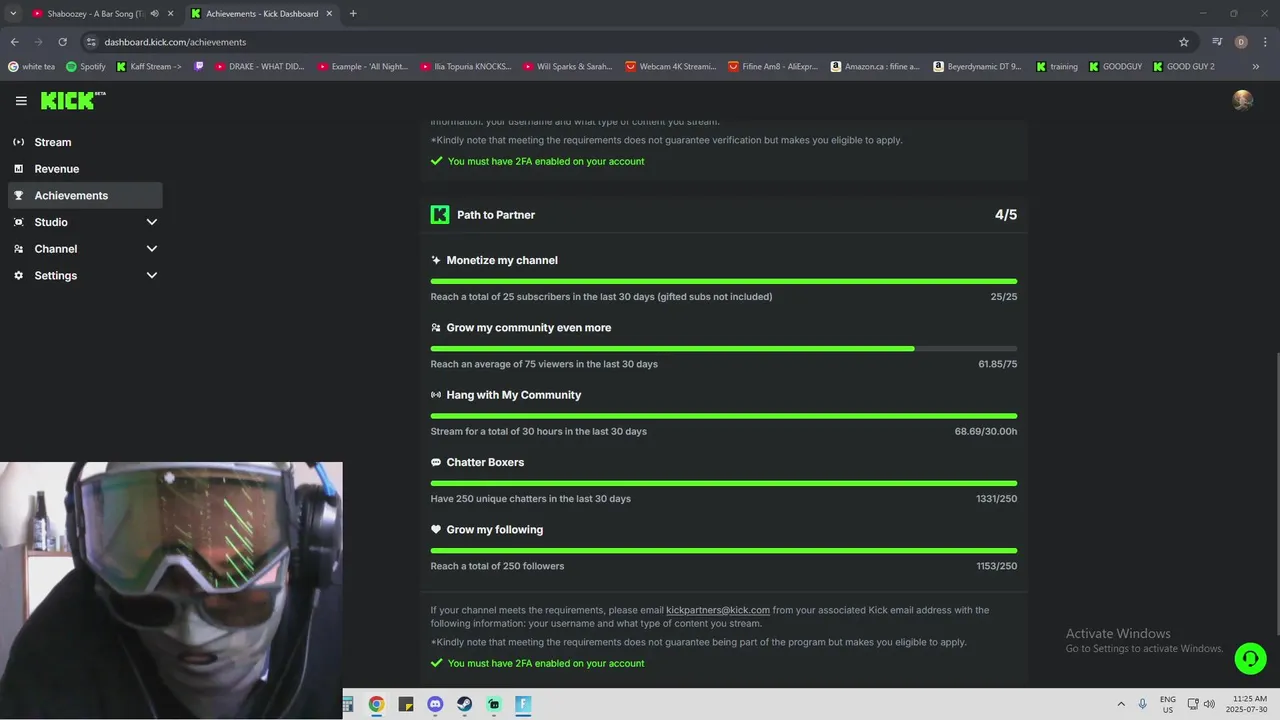The image size is (1280, 720).
Task: Click the Kick logo in header
Action: pyautogui.click(x=73, y=101)
